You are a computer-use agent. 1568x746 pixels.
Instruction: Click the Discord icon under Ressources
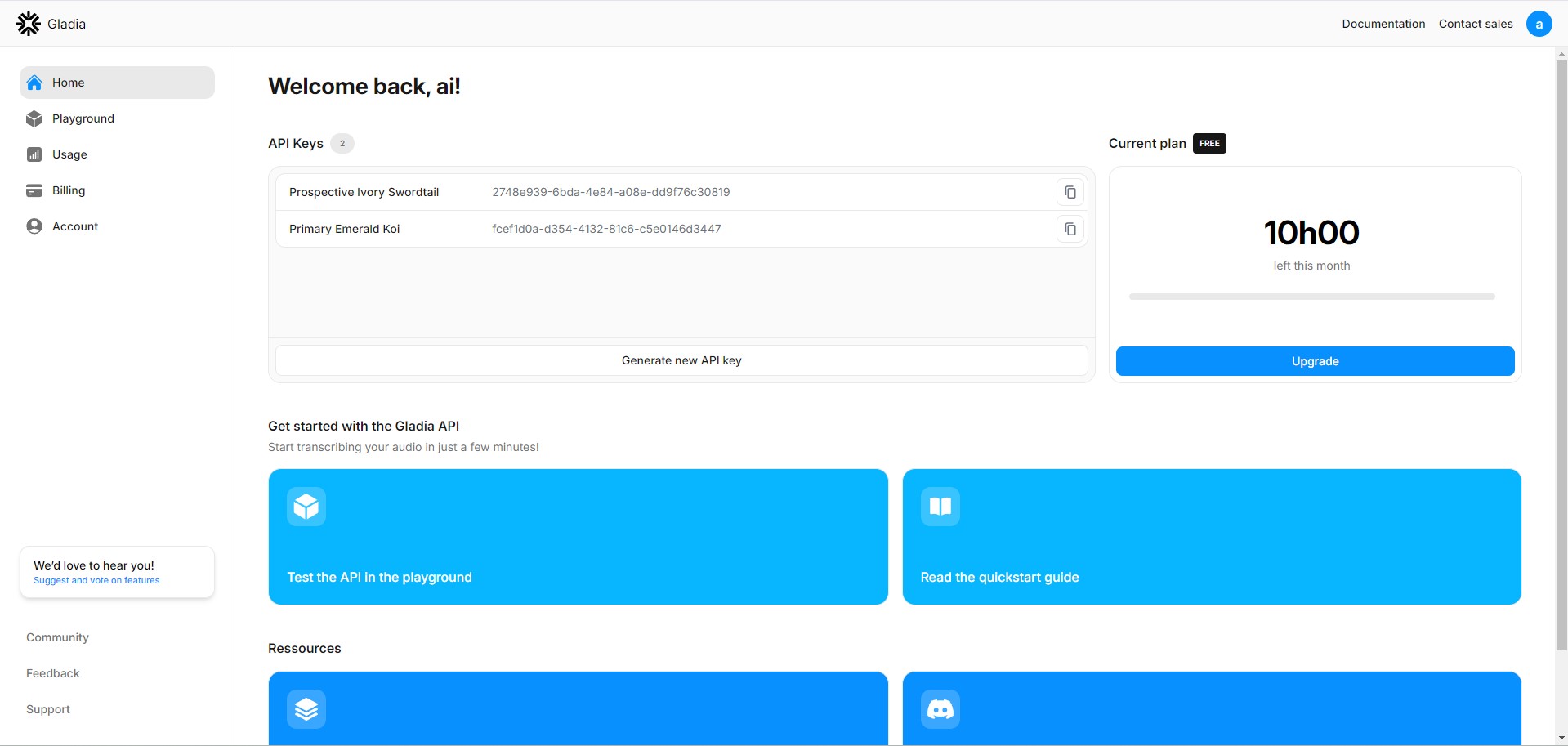pos(940,709)
